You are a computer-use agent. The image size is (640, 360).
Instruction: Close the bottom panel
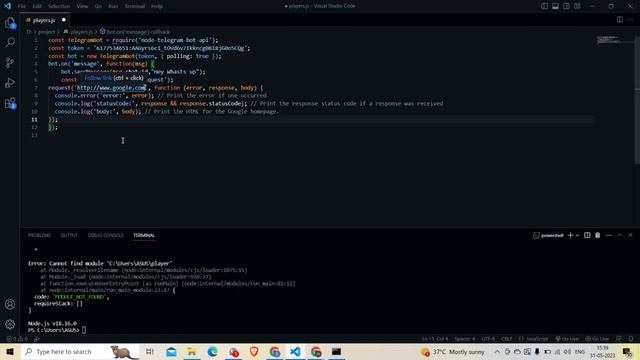[630, 235]
